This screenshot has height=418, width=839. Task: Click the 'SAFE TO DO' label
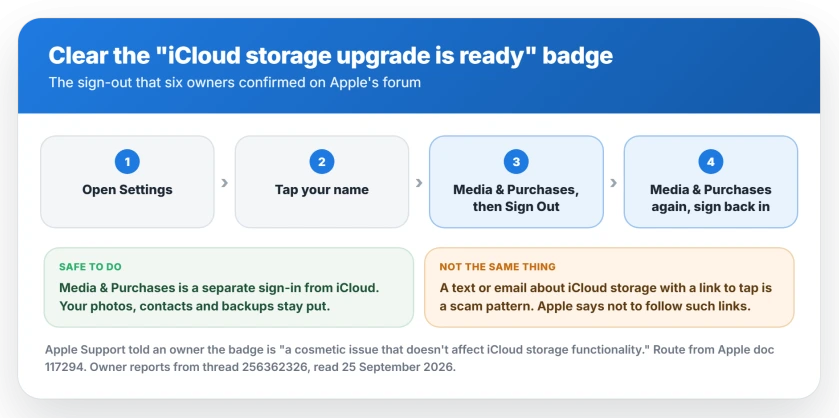click(90, 267)
